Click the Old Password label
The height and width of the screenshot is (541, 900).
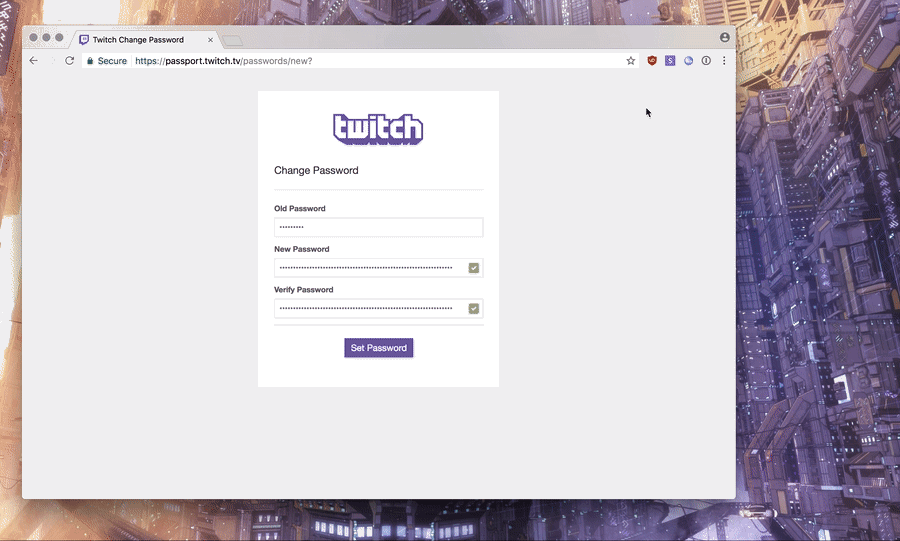coord(300,208)
